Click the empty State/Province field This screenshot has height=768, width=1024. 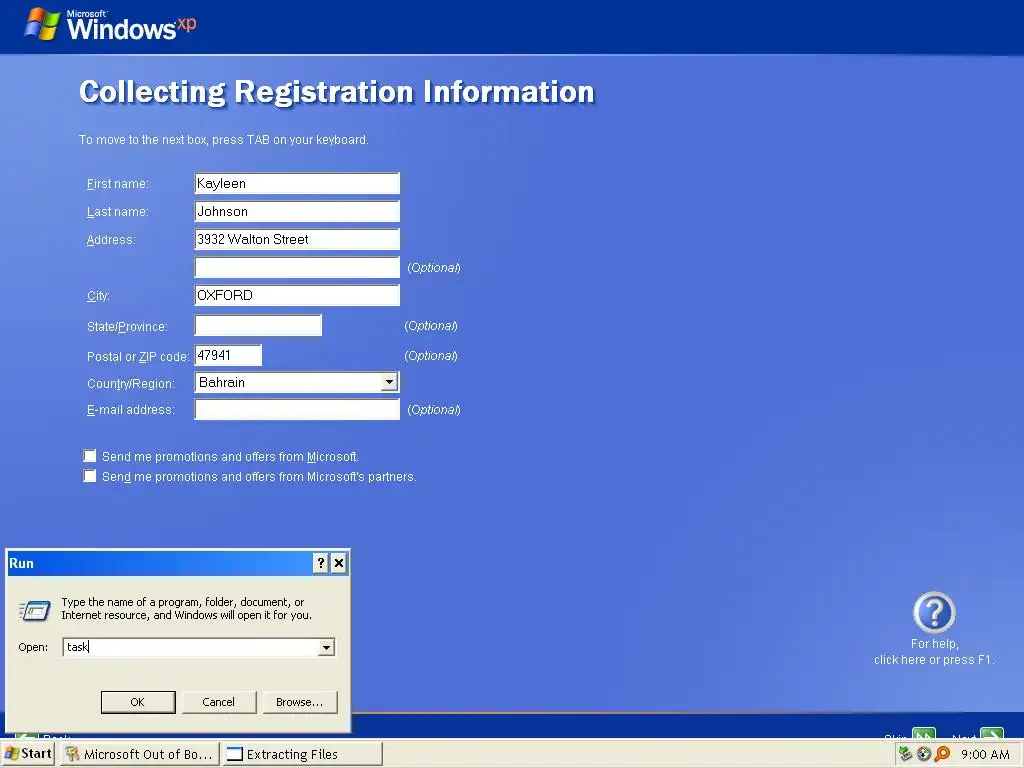258,325
